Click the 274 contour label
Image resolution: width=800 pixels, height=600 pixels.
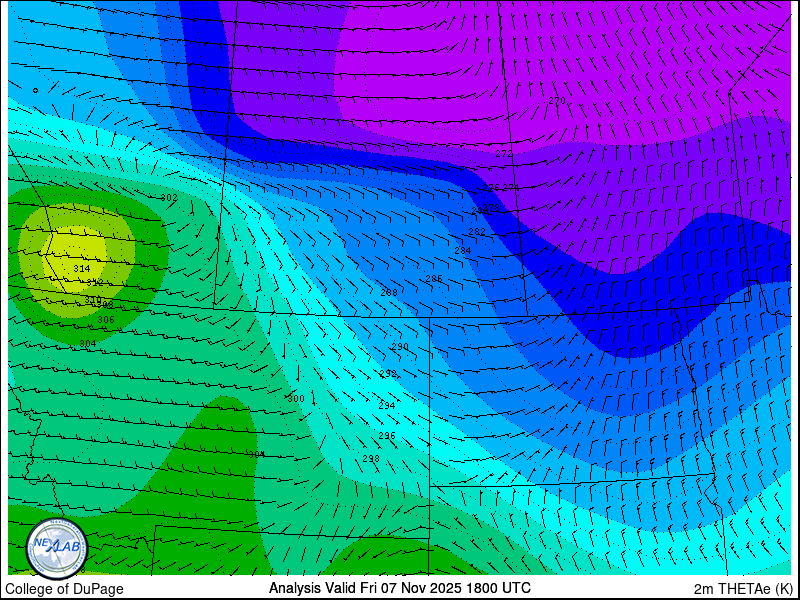[510, 187]
